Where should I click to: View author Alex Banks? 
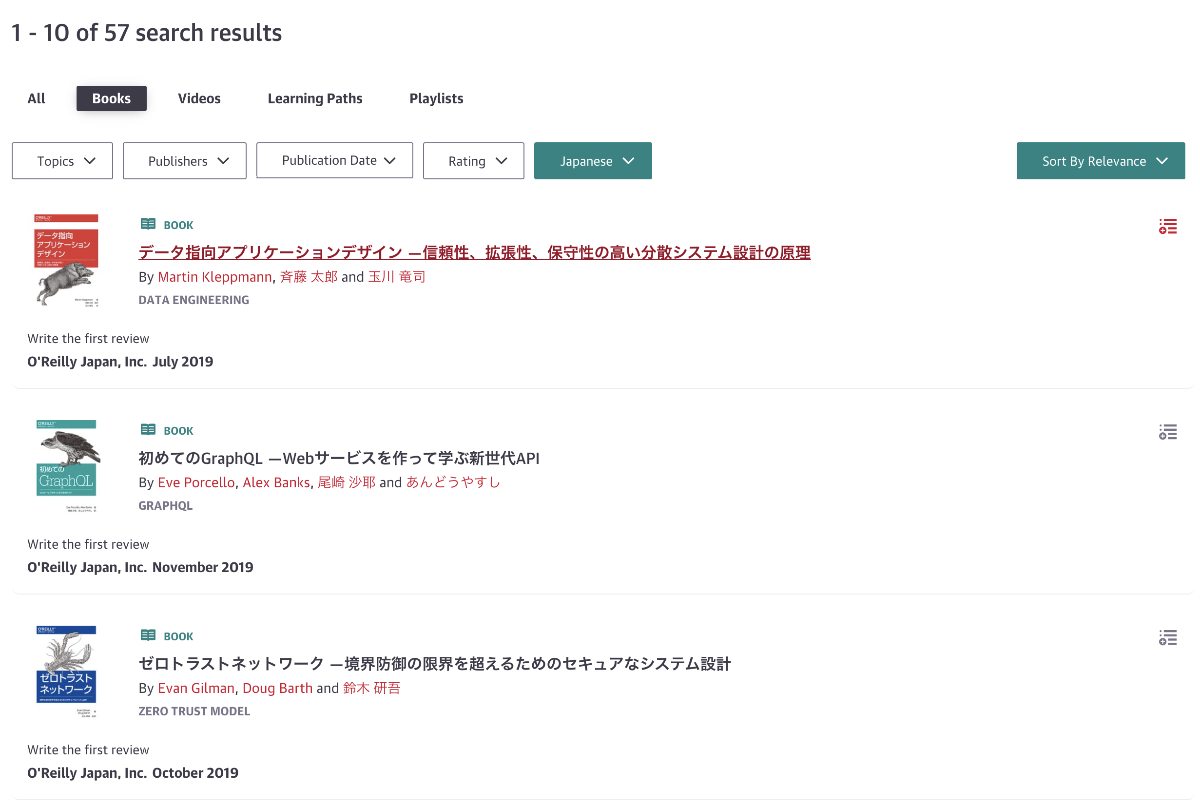(276, 483)
